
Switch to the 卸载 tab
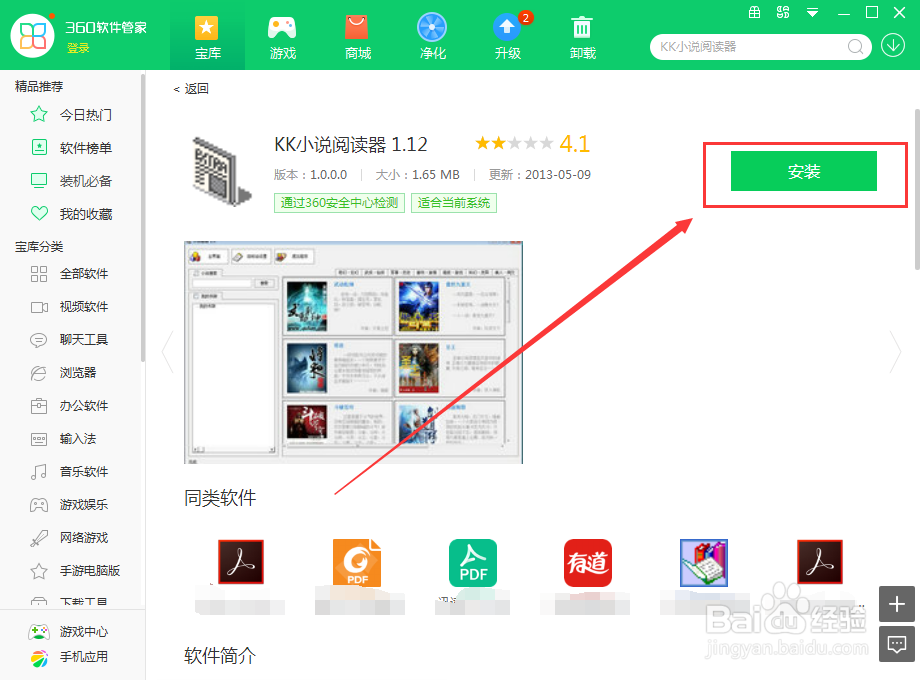click(x=583, y=37)
